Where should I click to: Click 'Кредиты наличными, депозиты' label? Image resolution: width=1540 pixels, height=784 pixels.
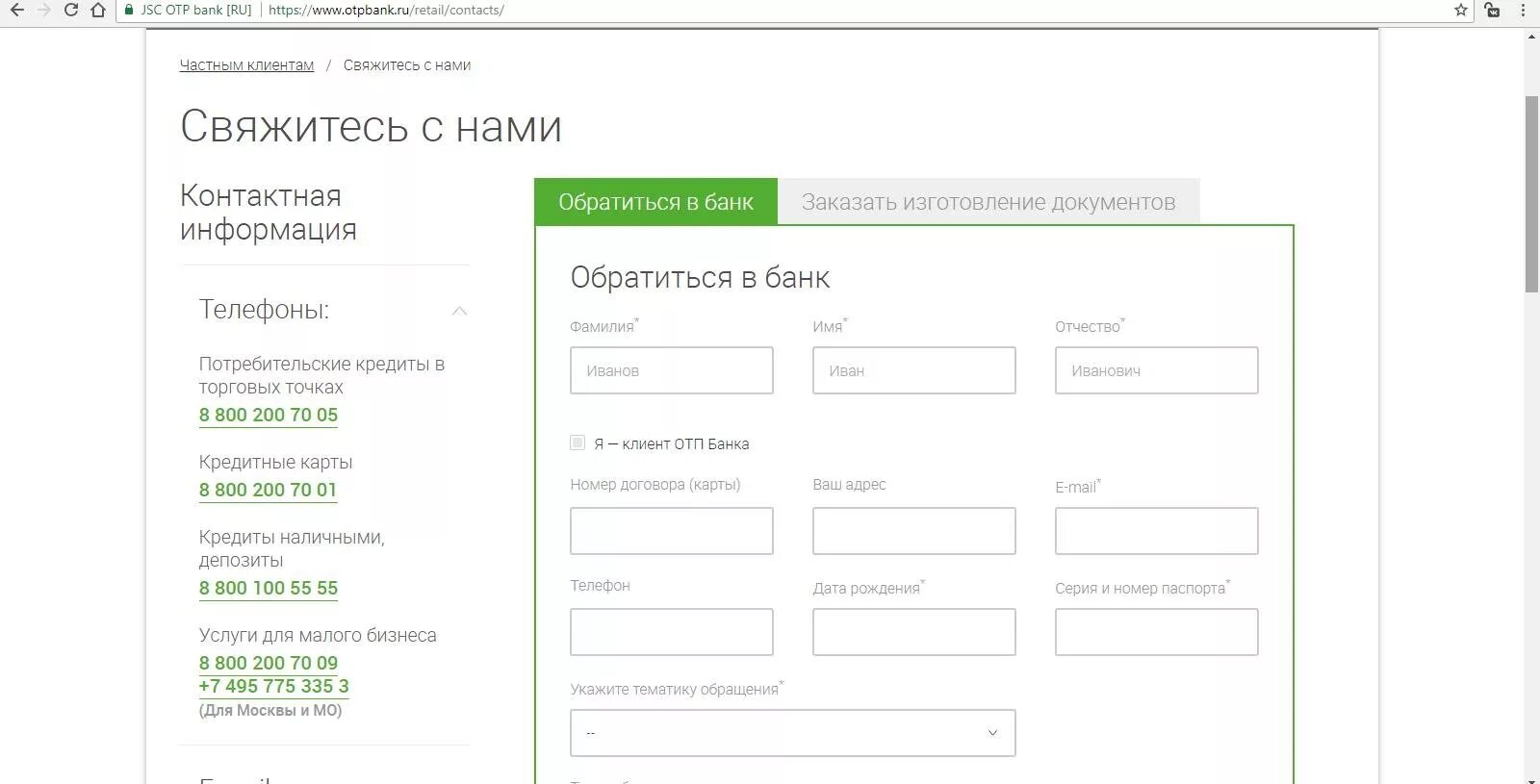(292, 548)
